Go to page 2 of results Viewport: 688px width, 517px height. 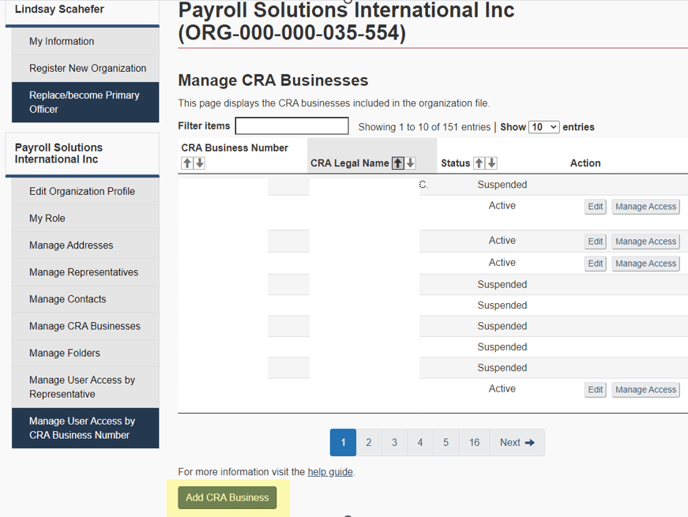pyautogui.click(x=368, y=442)
